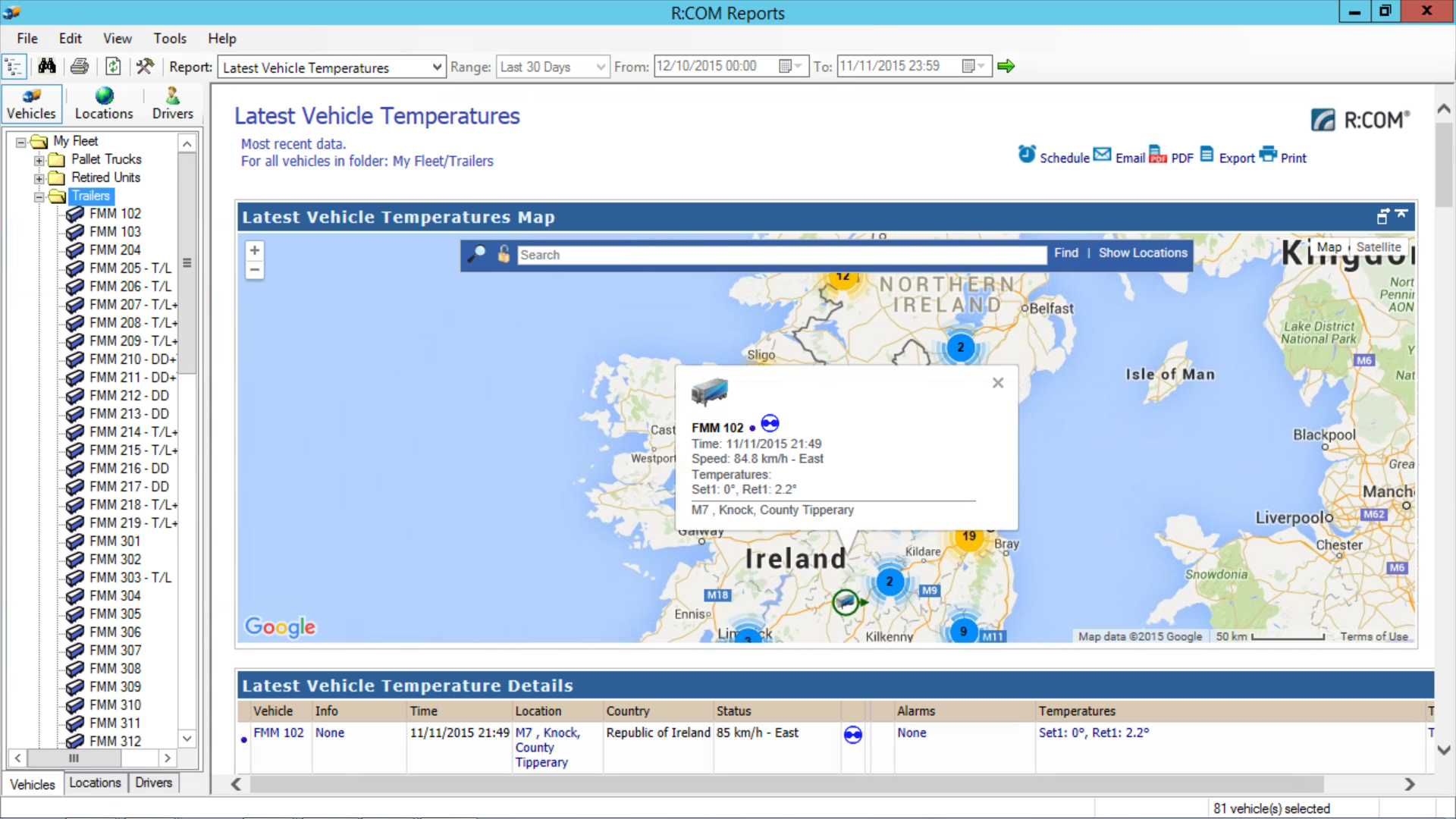1456x819 pixels.
Task: Collapse the map panel
Action: (x=1401, y=215)
